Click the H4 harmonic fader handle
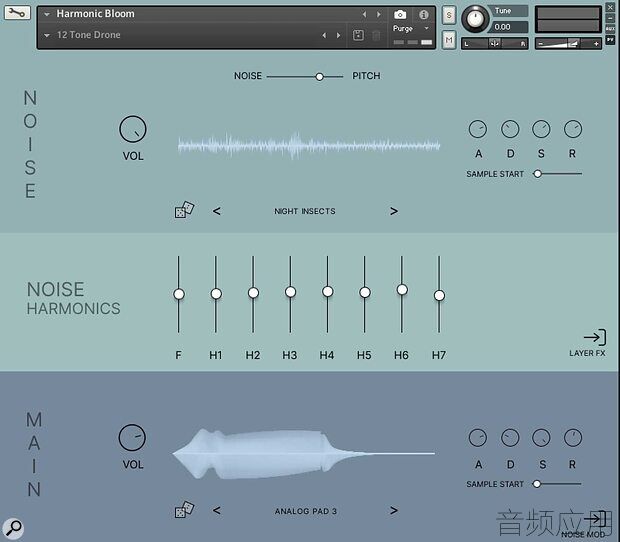 [x=327, y=292]
